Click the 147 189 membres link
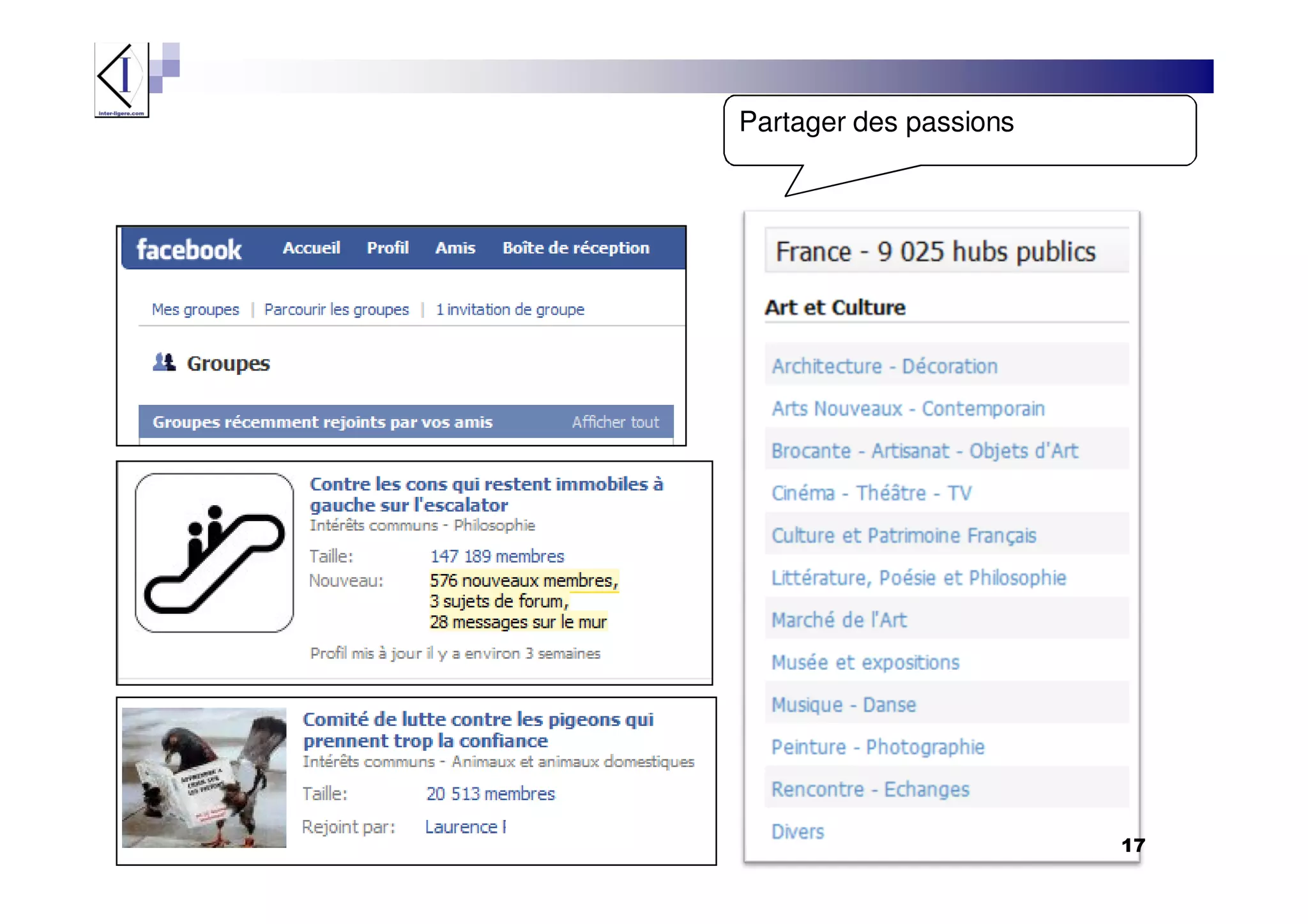This screenshot has height=924, width=1308. click(x=497, y=556)
